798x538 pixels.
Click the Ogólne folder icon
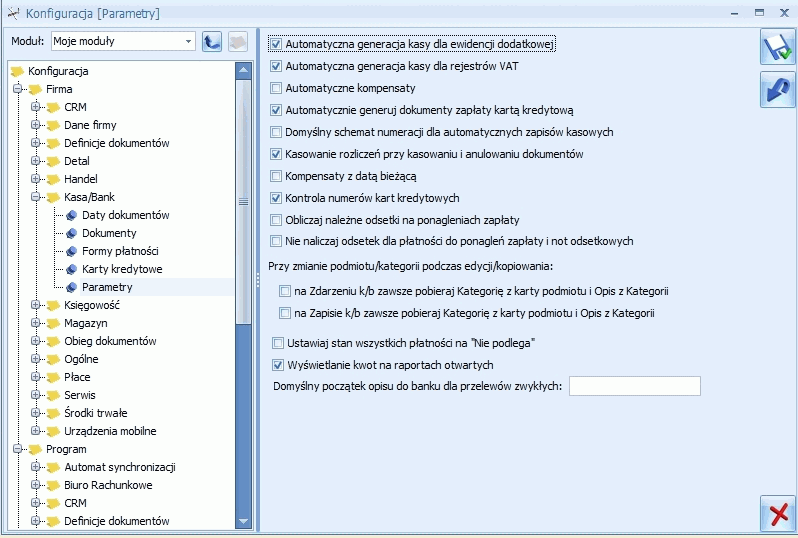coord(53,360)
